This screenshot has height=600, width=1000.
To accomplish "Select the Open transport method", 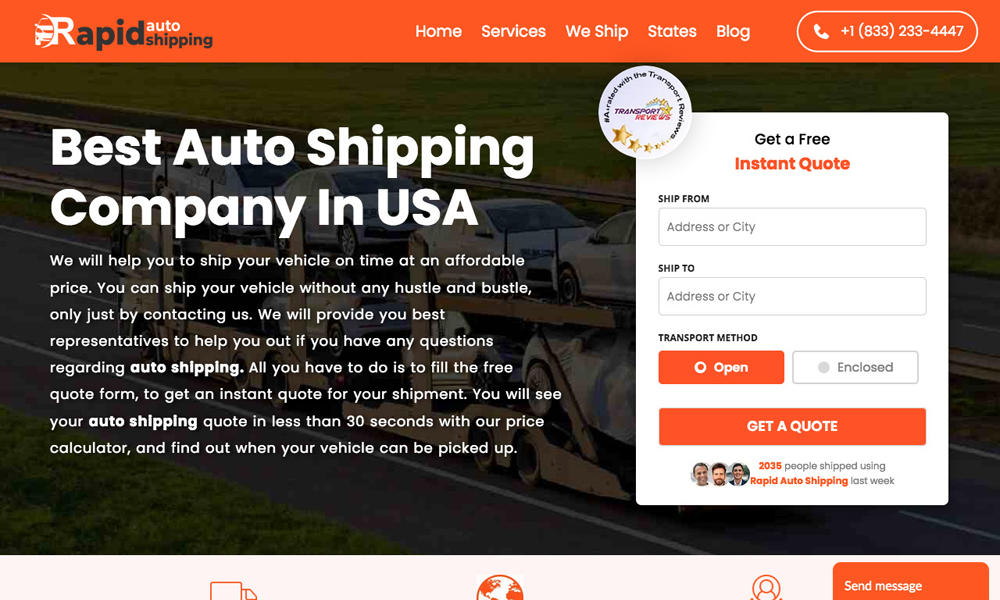I will point(721,367).
